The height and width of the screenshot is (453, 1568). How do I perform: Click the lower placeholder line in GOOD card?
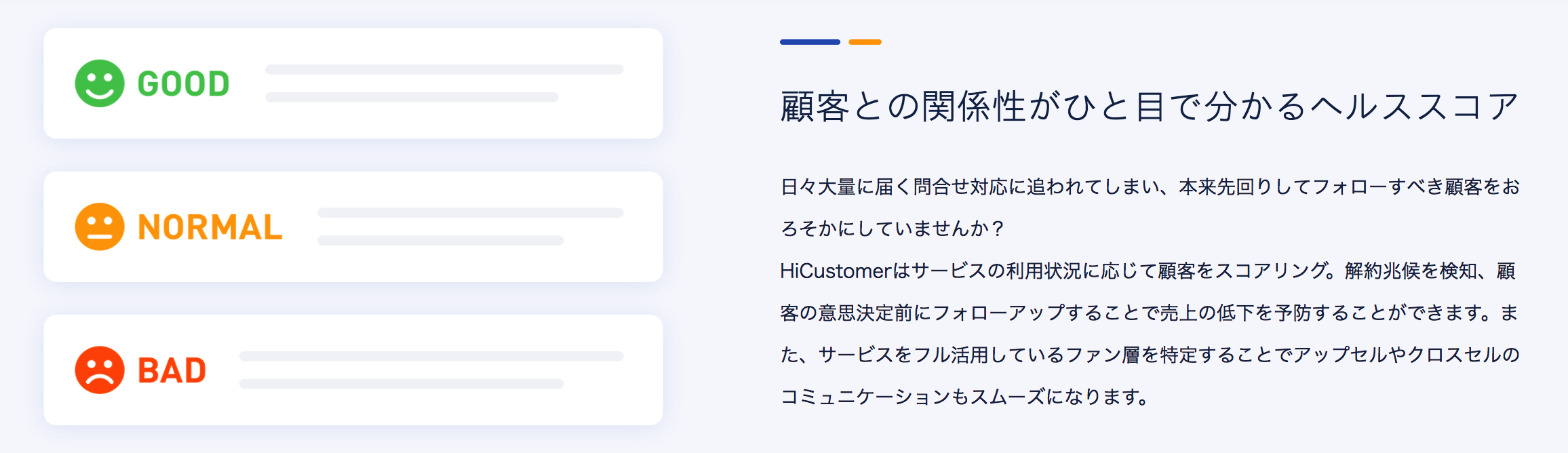(x=412, y=98)
